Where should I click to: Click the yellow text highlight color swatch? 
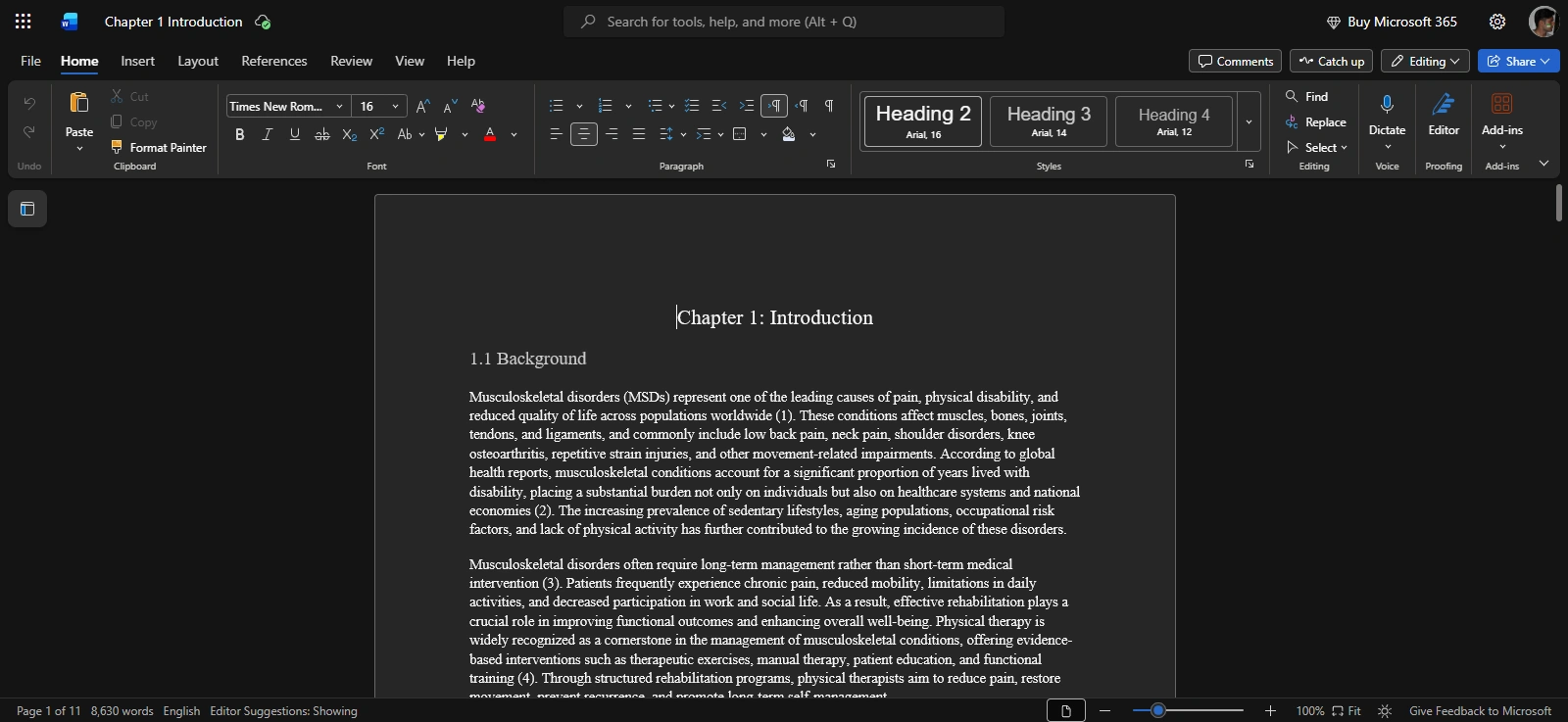coord(441,134)
